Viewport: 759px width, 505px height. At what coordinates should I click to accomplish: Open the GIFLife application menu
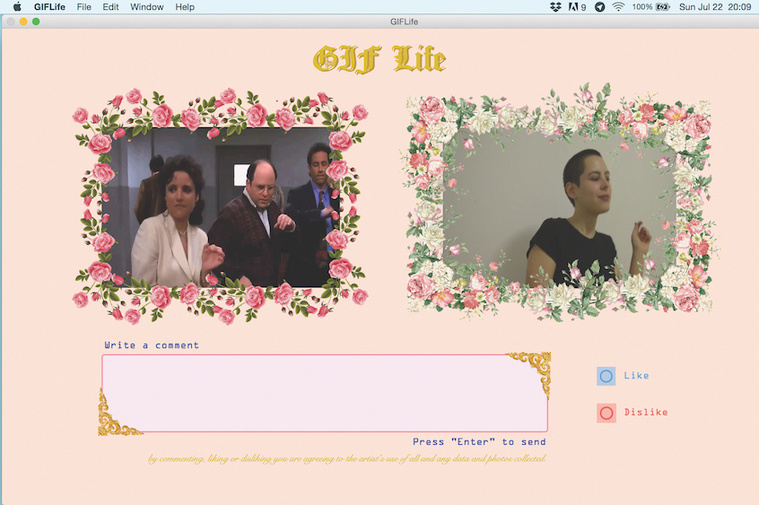pos(49,7)
